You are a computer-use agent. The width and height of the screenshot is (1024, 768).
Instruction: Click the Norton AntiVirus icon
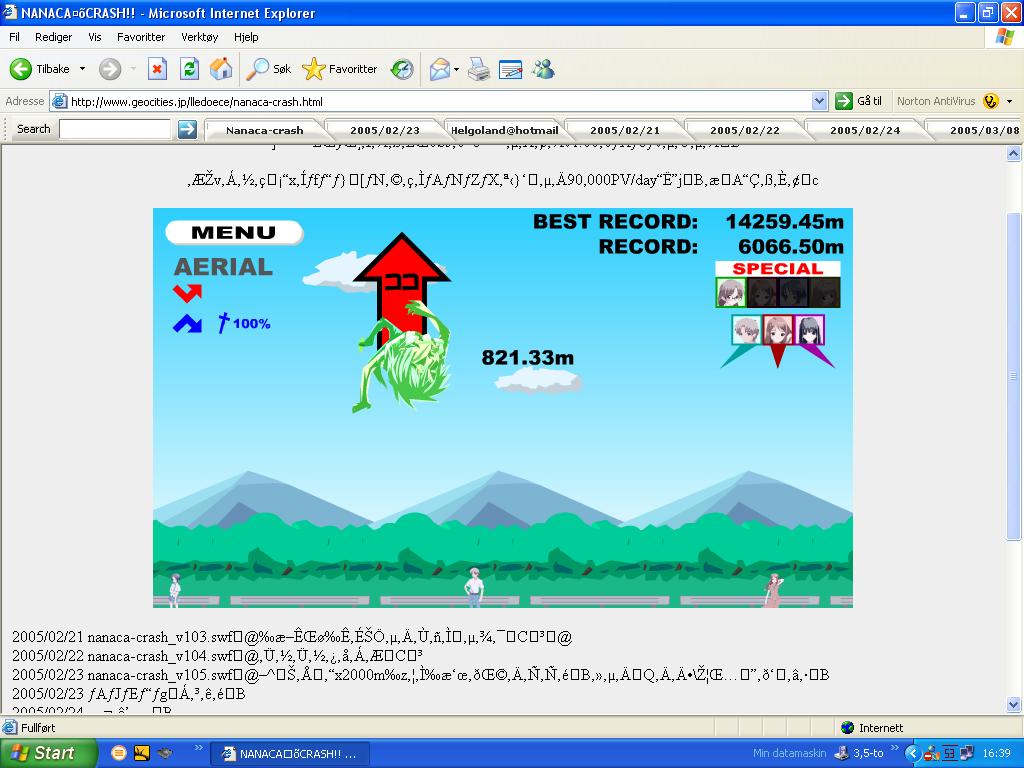[991, 101]
